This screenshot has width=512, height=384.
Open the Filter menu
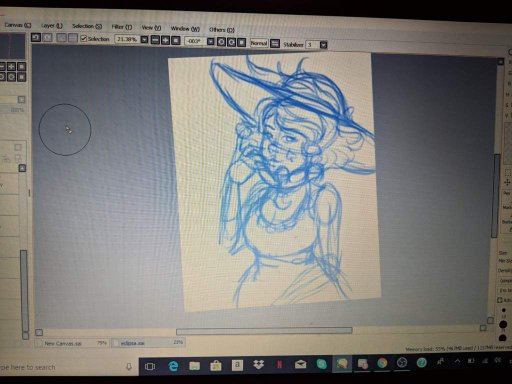point(122,27)
